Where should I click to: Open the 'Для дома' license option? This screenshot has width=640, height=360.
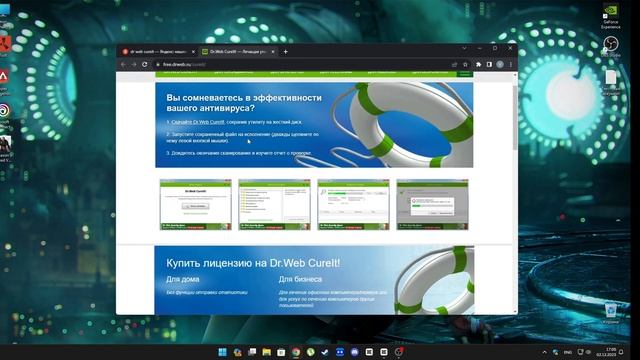[183, 279]
